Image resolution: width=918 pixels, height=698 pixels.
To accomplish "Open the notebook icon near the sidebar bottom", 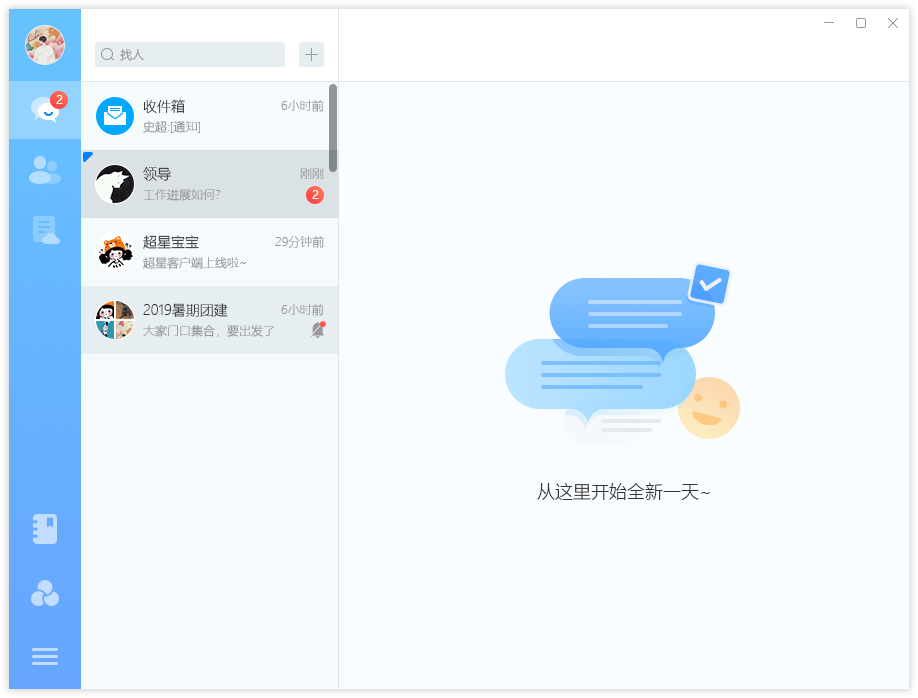I will coord(44,528).
